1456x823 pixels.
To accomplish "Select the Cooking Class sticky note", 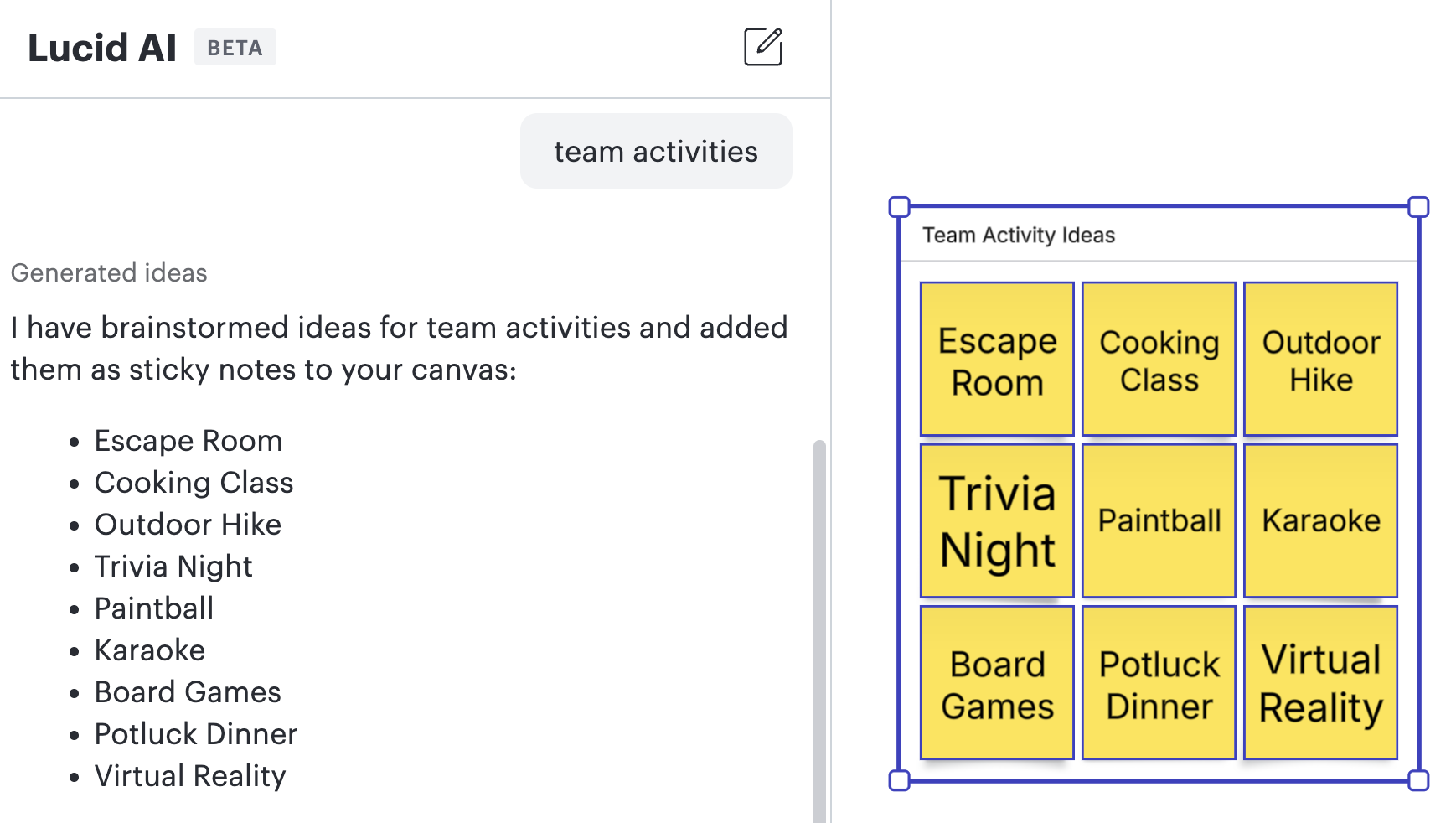I will pyautogui.click(x=1159, y=360).
